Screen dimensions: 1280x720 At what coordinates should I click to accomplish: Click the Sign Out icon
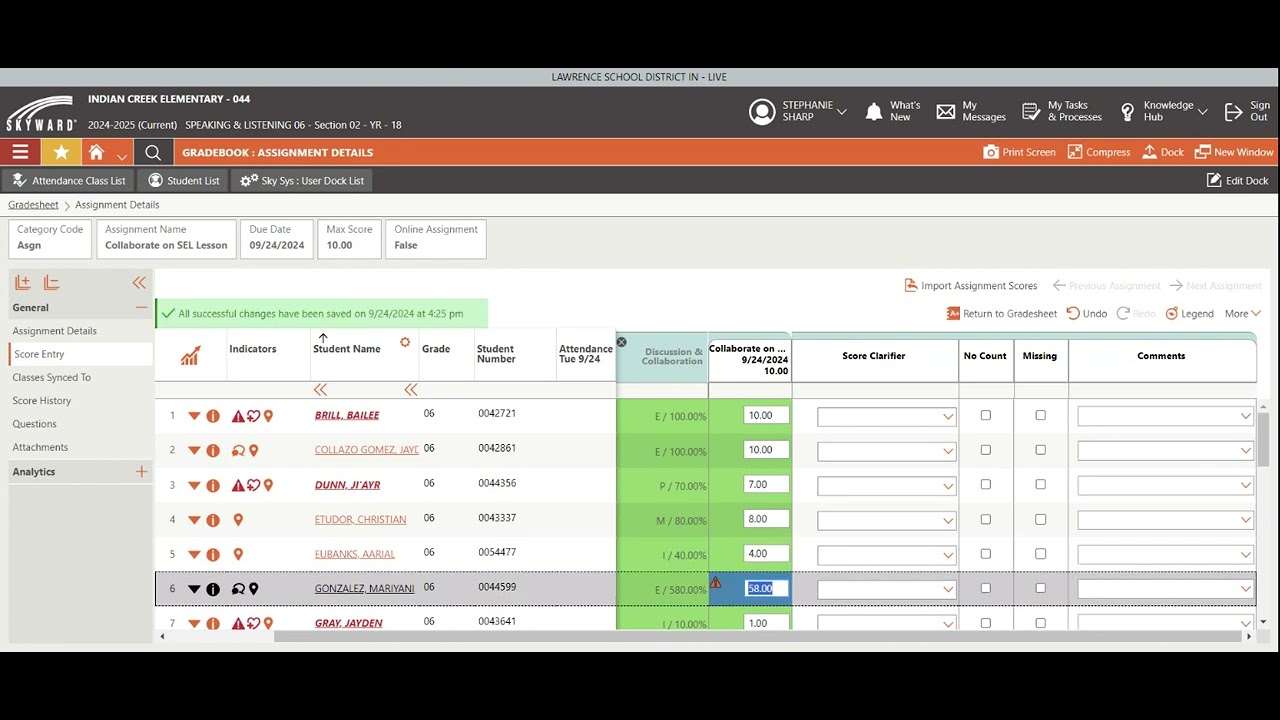point(1234,111)
